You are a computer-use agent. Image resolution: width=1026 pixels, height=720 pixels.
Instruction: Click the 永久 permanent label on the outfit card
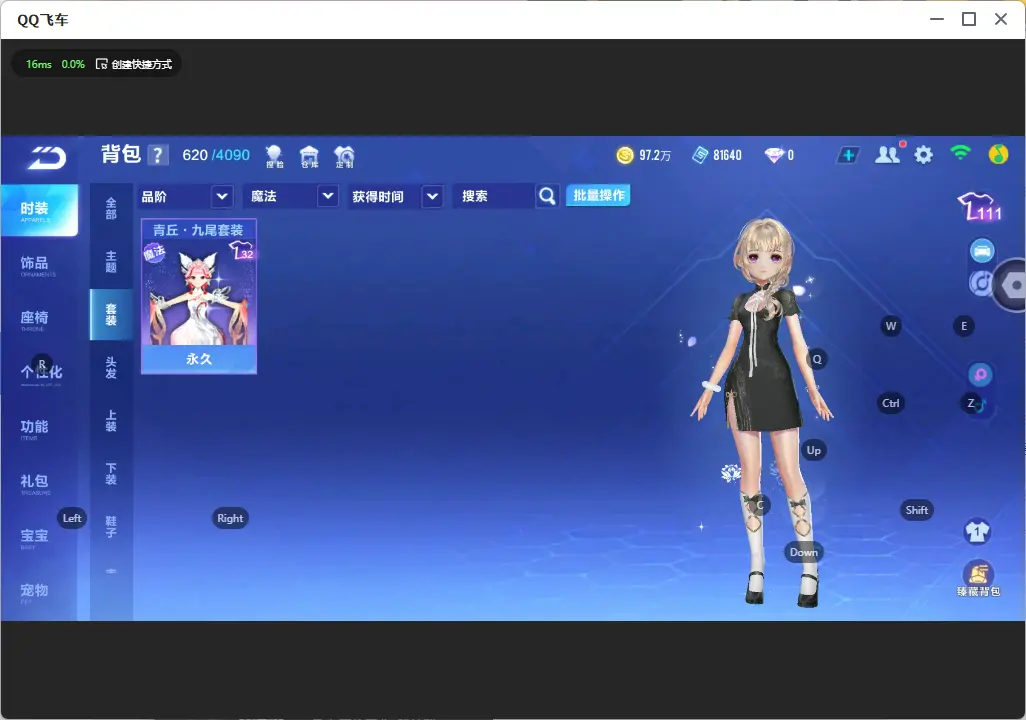tap(199, 359)
